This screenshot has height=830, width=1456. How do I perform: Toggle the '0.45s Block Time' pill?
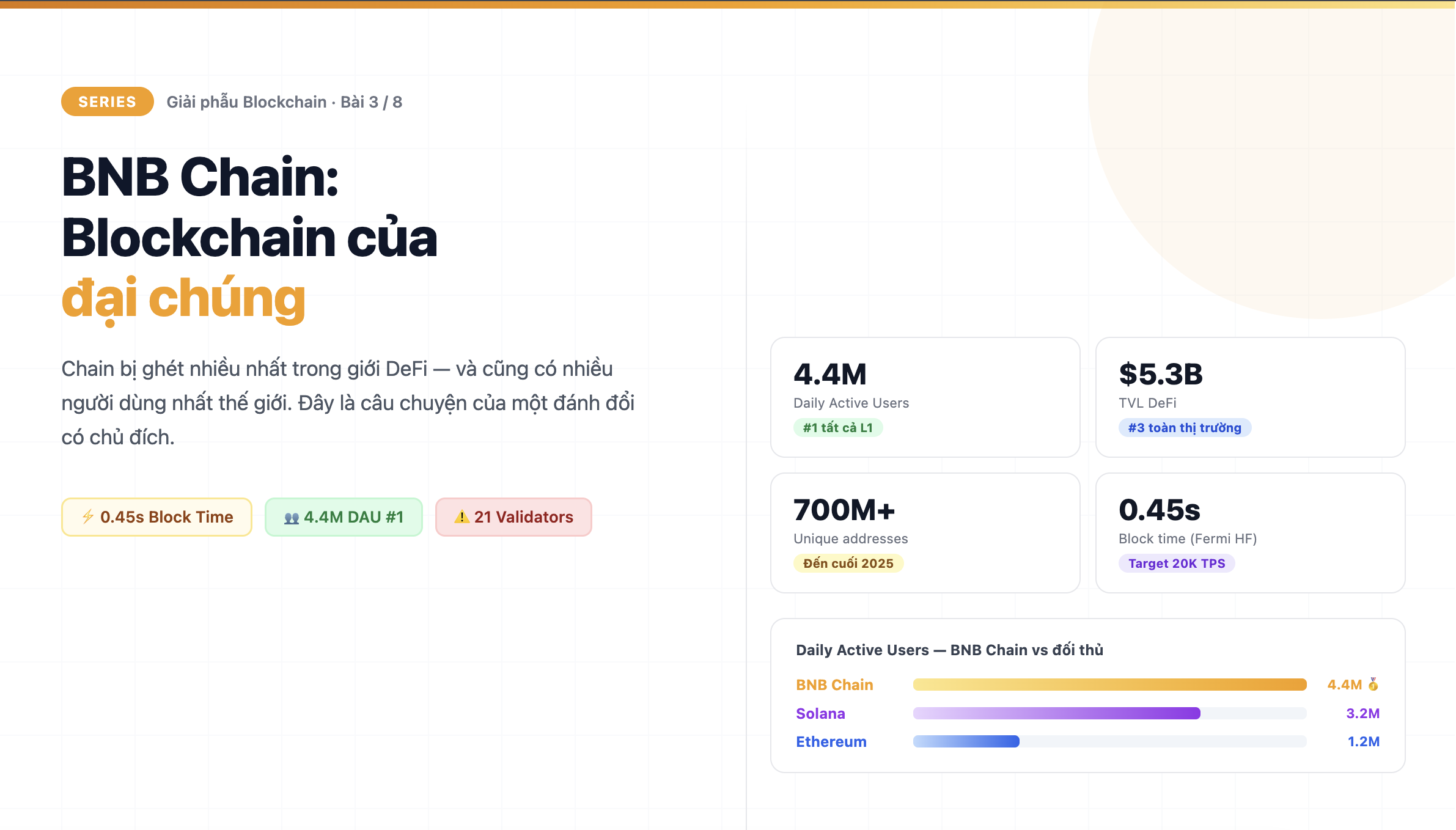[156, 516]
